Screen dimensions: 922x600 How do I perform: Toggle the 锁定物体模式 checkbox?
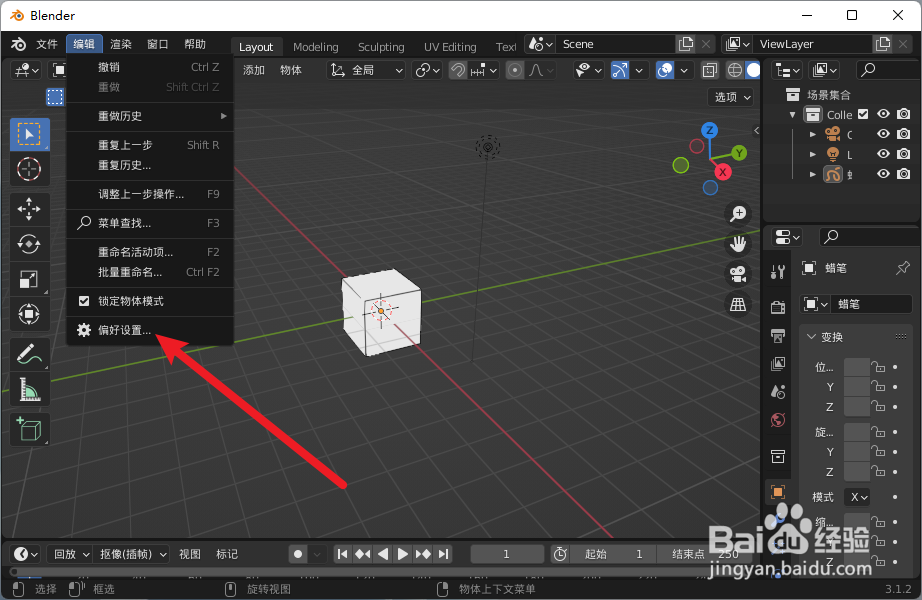[84, 301]
